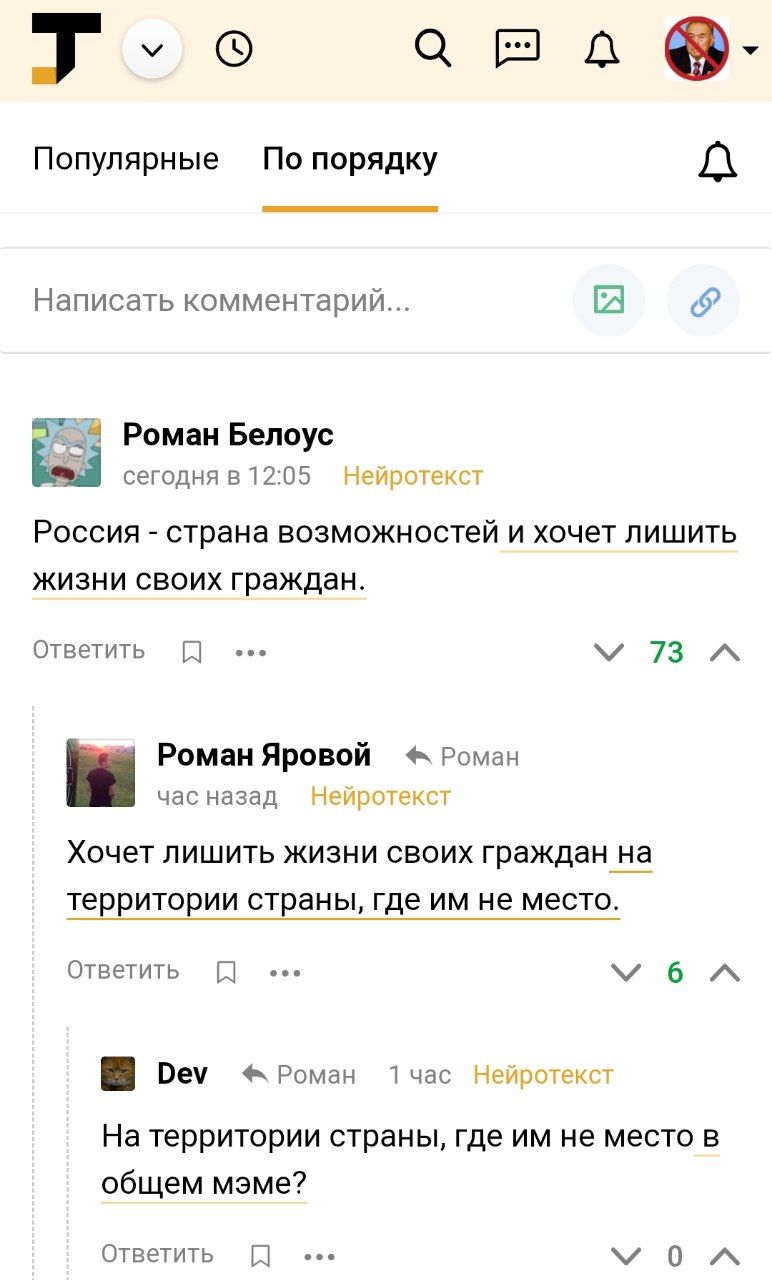The image size is (772, 1280).
Task: Bookmark Роман Белоус's comment
Action: click(192, 652)
